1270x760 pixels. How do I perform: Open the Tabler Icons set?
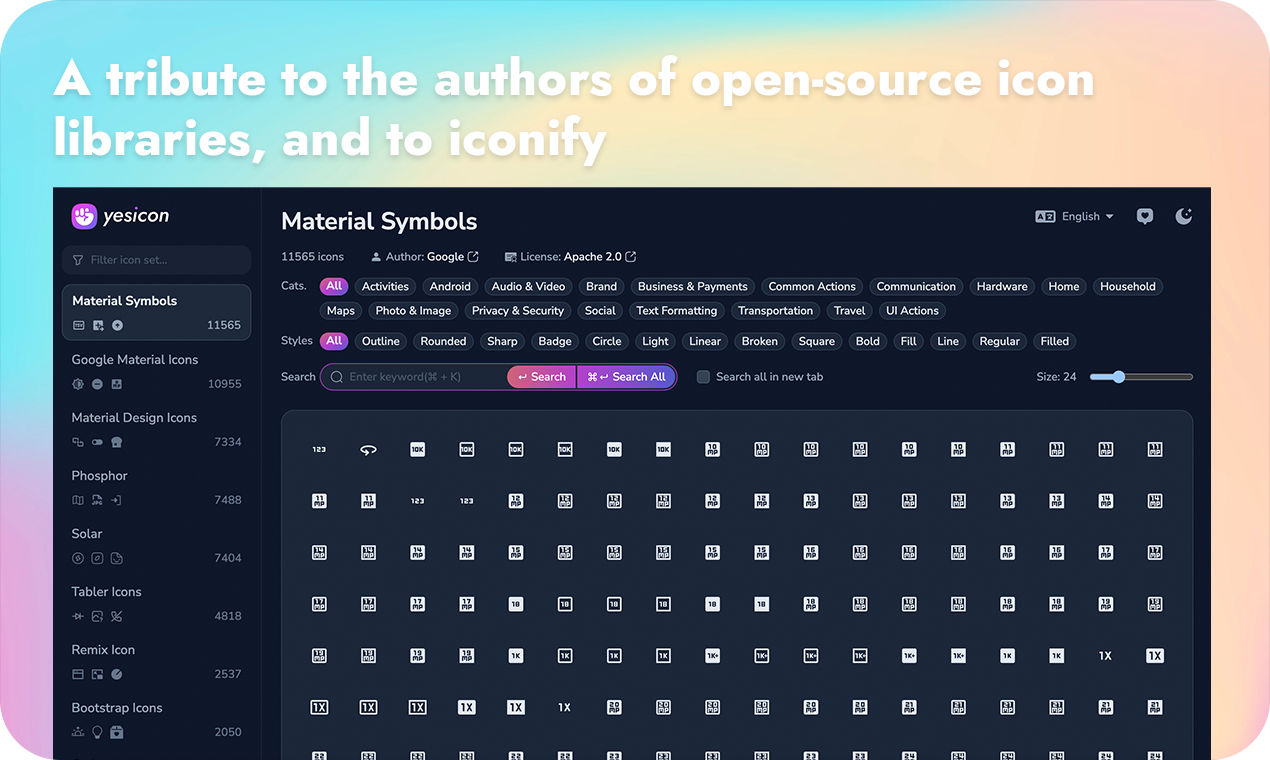pos(156,603)
